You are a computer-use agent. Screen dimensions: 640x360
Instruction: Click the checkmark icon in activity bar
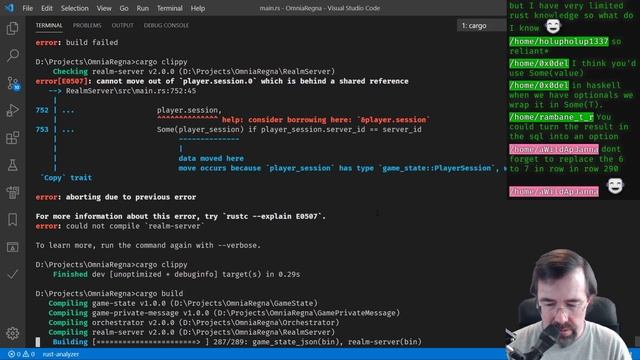pos(13,274)
